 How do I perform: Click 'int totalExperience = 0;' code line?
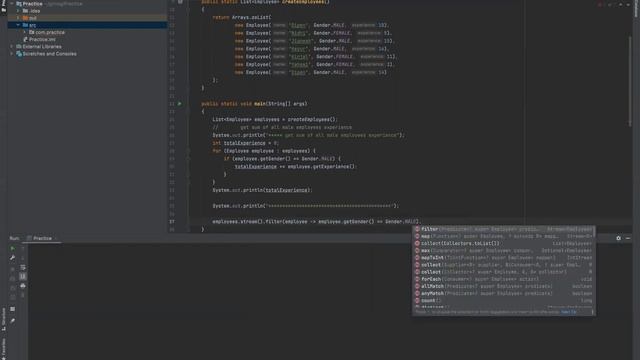point(245,143)
